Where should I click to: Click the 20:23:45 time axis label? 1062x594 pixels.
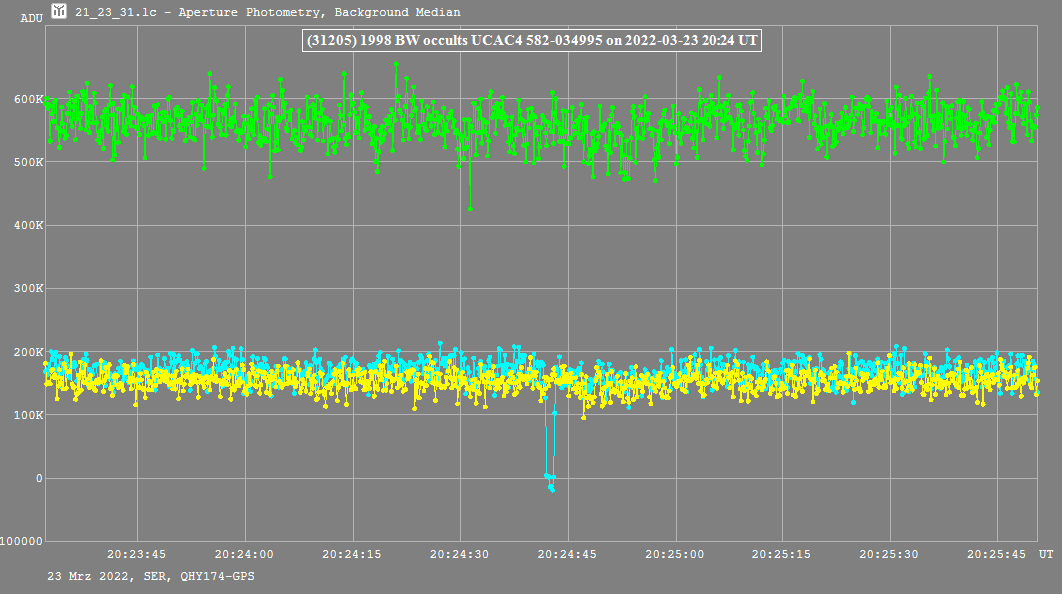point(137,554)
